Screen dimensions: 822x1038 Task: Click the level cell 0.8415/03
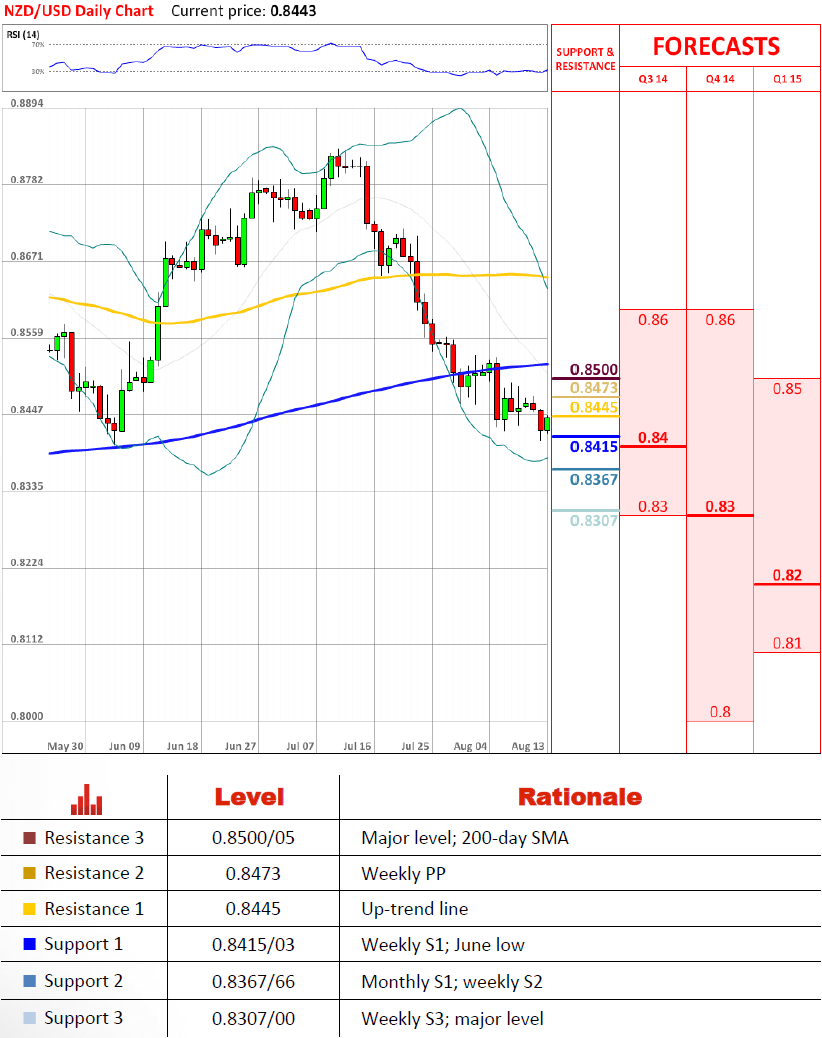click(x=253, y=945)
